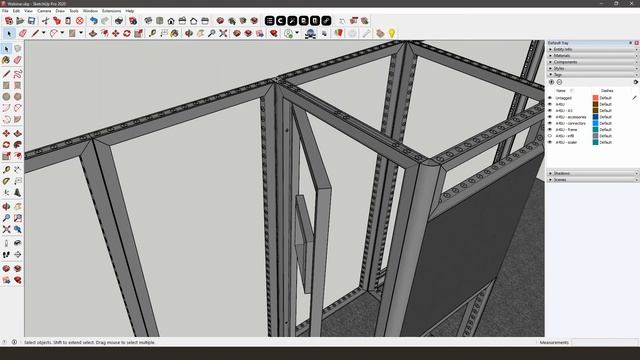Select the Eraser tool in the second toolbar row

coord(22,33)
